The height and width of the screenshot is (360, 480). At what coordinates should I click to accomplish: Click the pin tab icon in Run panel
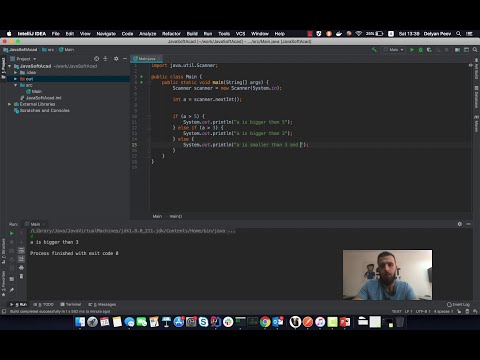coord(12,290)
